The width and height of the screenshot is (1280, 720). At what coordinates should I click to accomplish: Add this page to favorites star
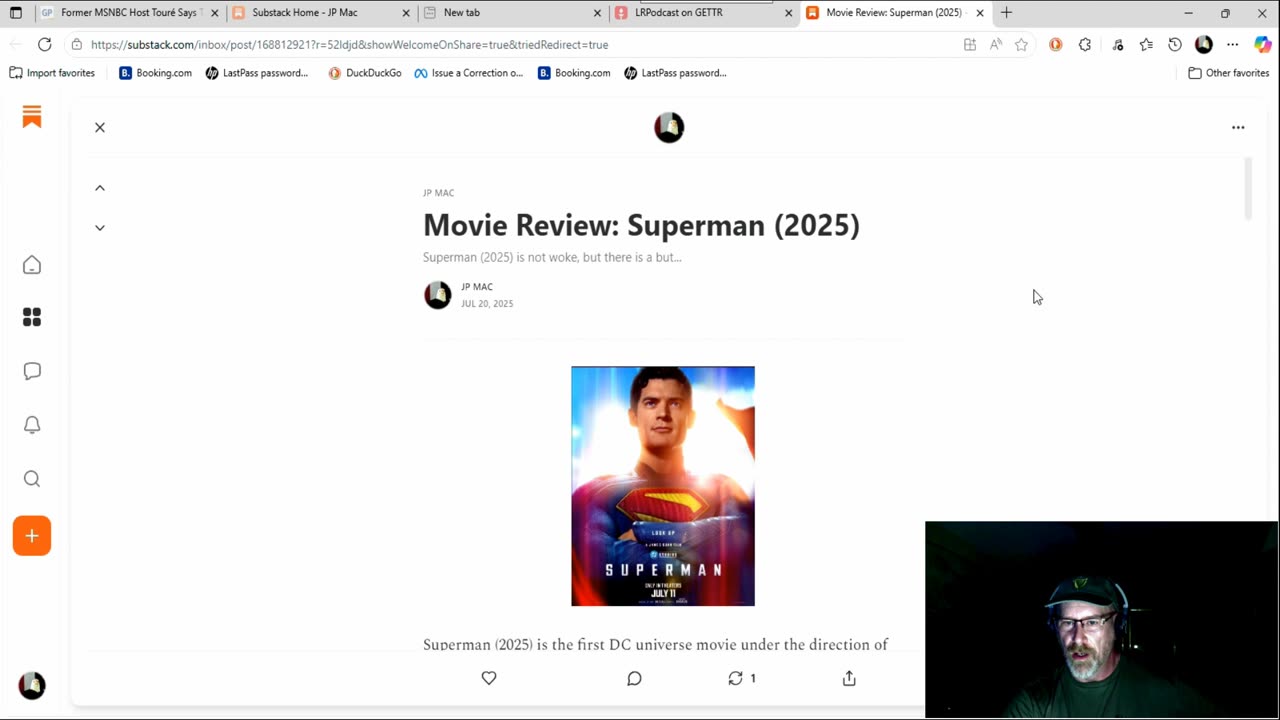point(1021,45)
